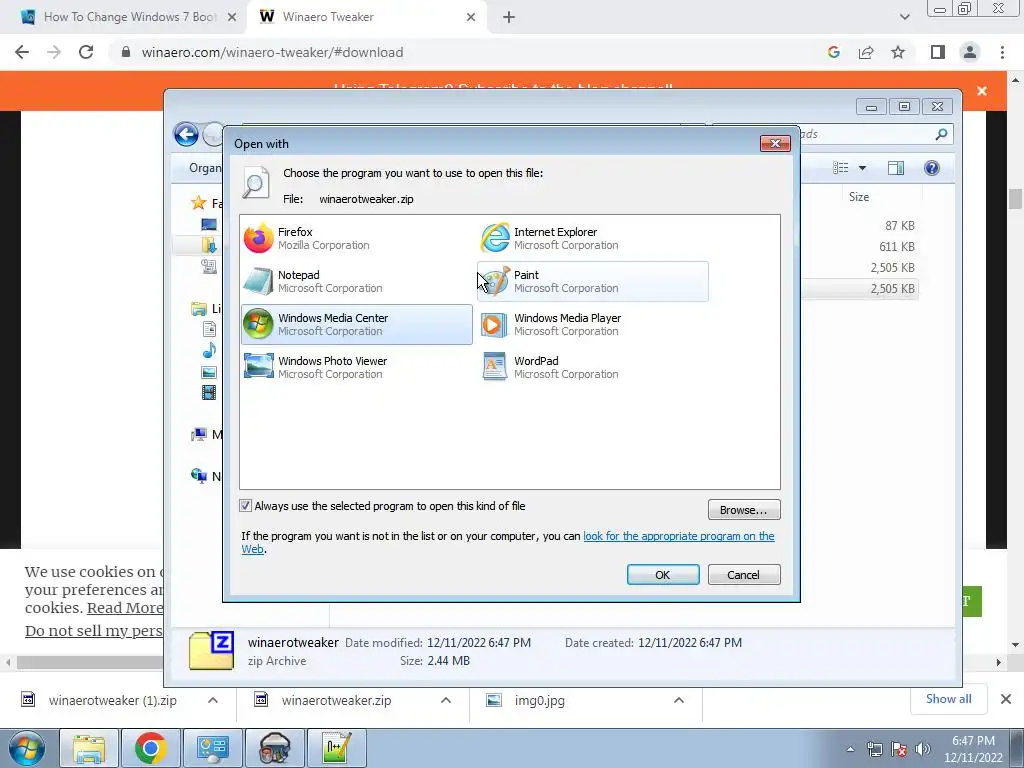Screen dimensions: 1024x768
Task: Close the Chrome downloads bar
Action: [1006, 699]
